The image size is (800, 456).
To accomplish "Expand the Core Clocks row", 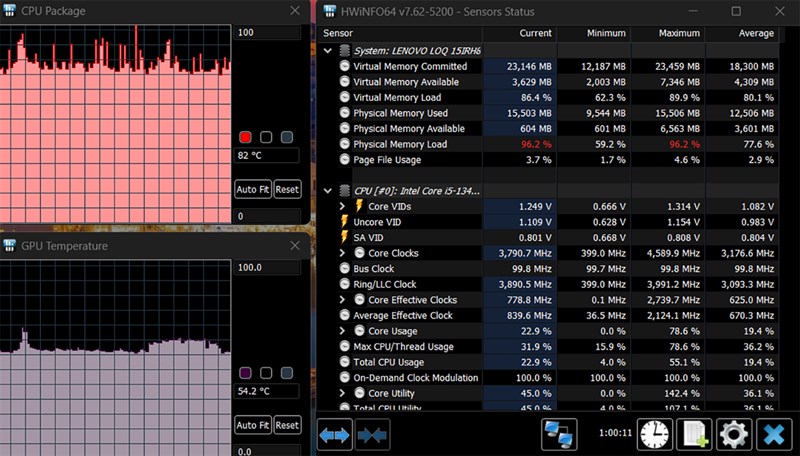I will tap(343, 253).
